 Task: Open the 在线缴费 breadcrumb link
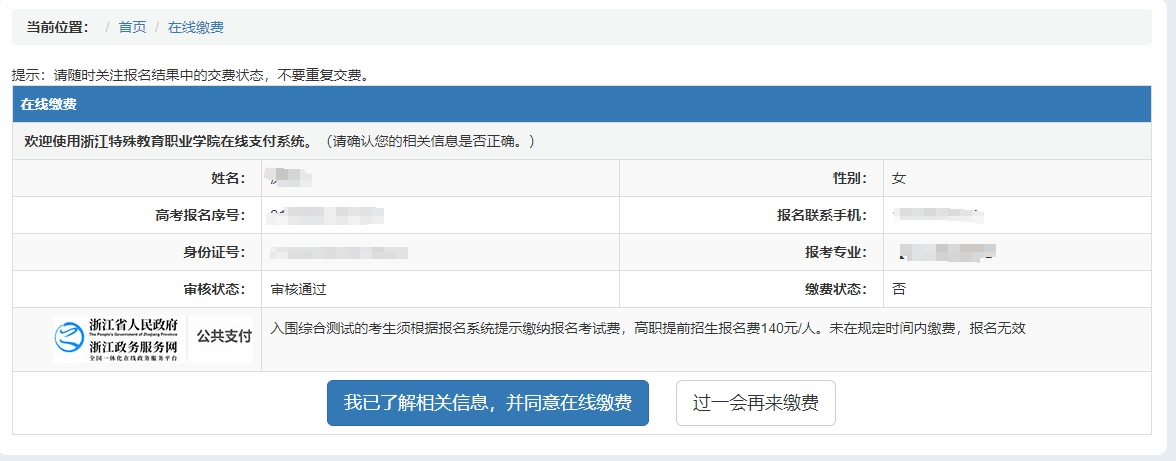pyautogui.click(x=195, y=27)
